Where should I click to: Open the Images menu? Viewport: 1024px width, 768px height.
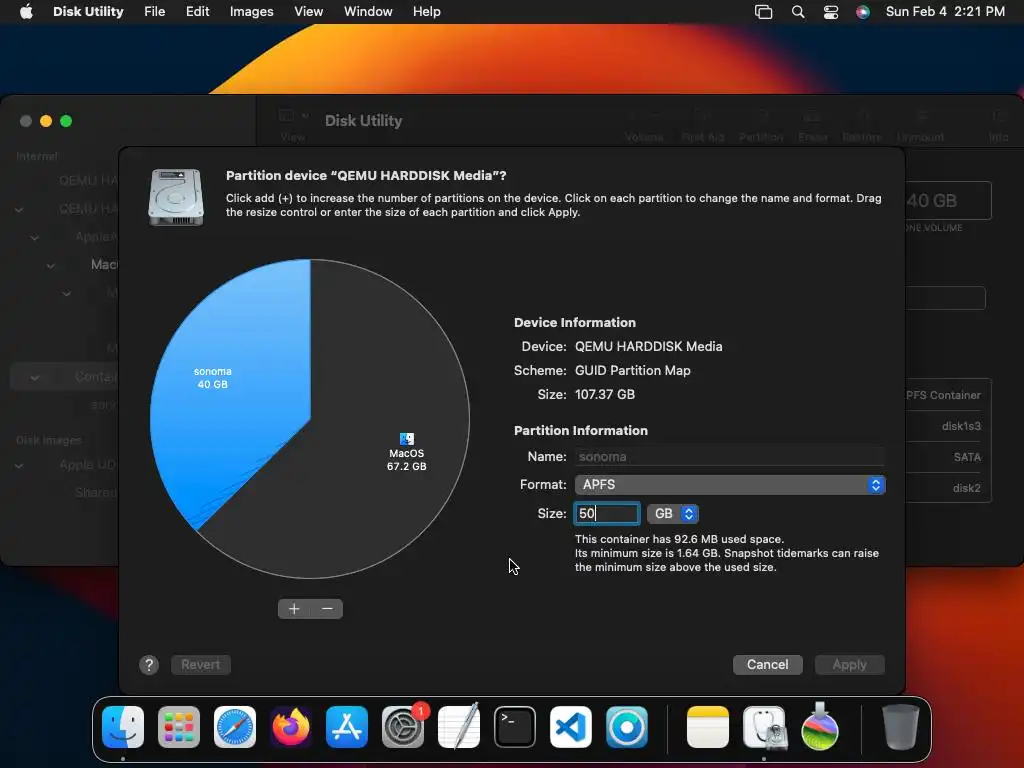(251, 11)
